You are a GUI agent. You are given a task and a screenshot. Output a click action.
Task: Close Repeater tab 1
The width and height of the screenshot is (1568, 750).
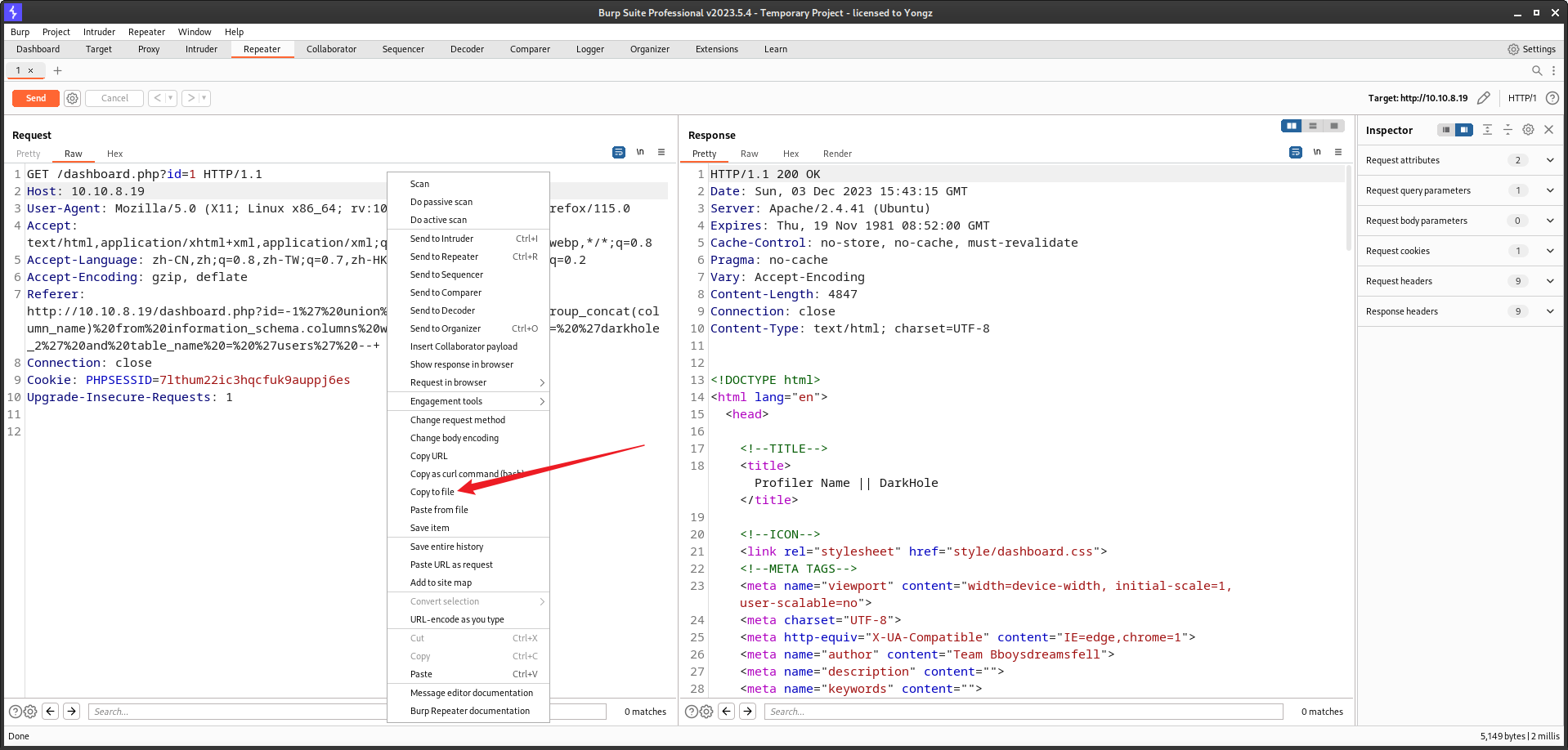click(31, 70)
